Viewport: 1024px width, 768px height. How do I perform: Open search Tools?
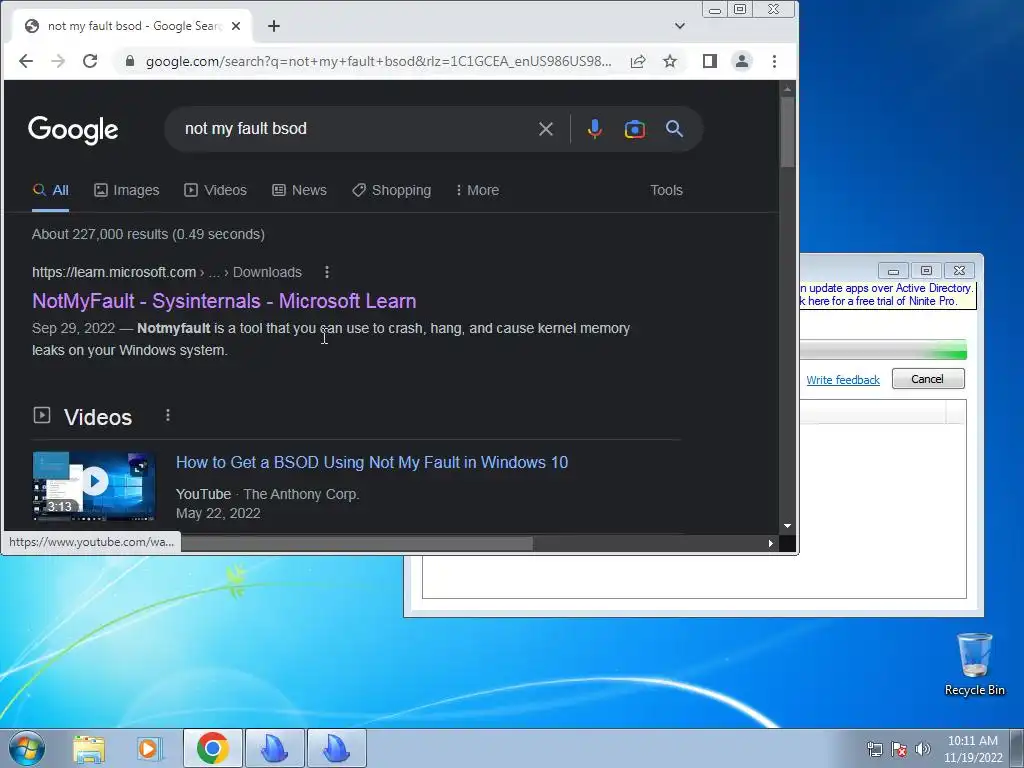[666, 190]
